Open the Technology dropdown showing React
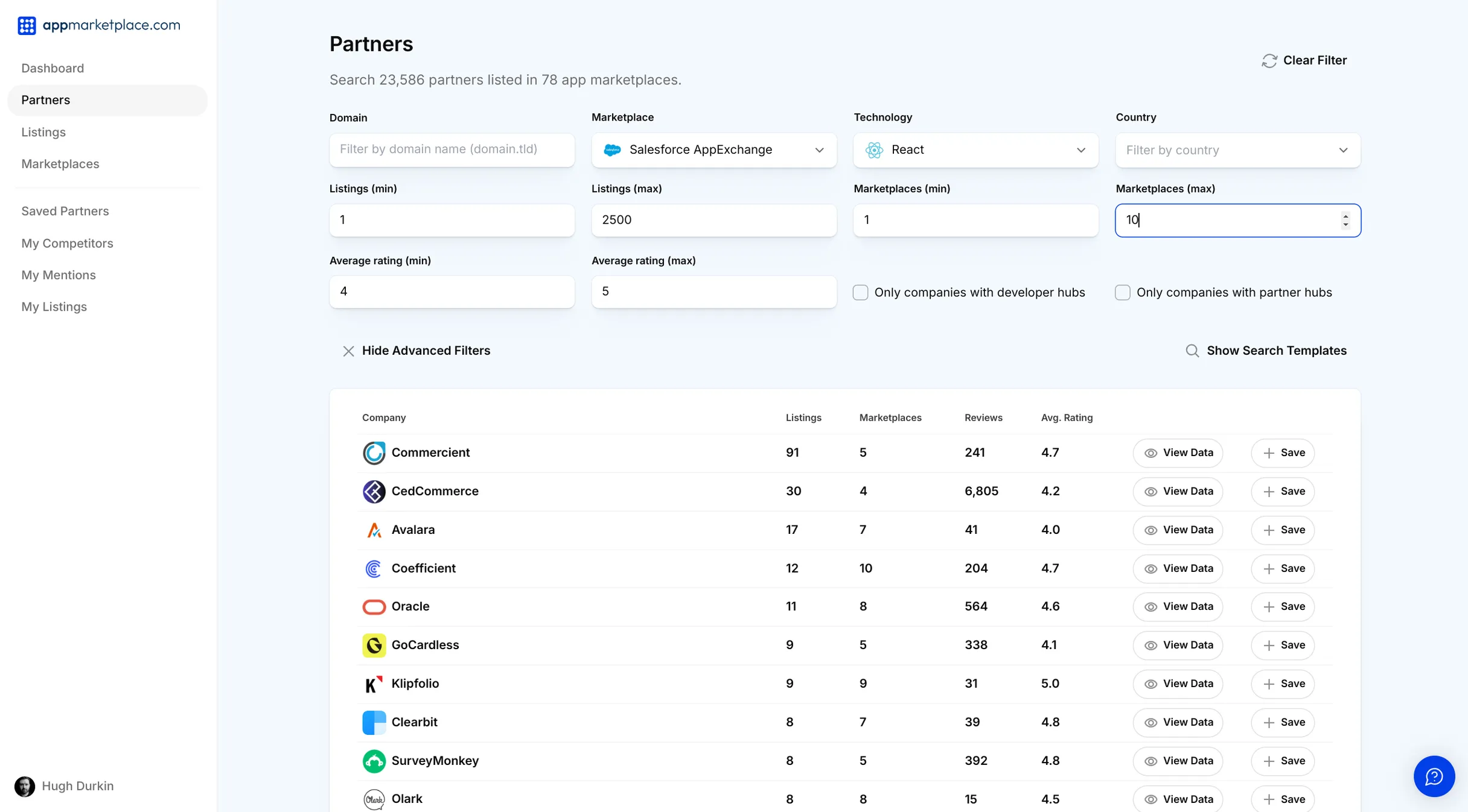 pos(976,150)
